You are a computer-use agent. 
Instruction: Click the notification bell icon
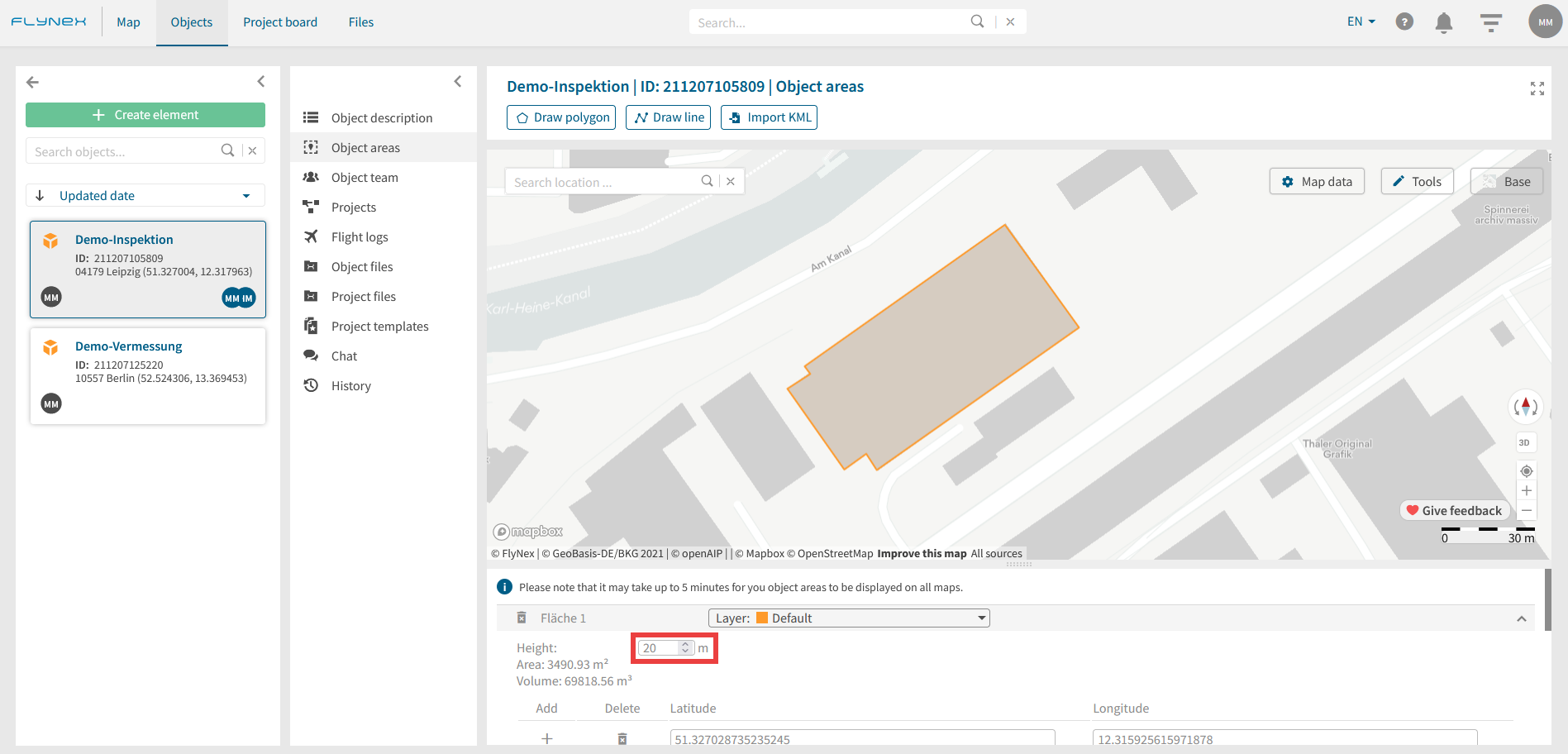click(x=1443, y=22)
